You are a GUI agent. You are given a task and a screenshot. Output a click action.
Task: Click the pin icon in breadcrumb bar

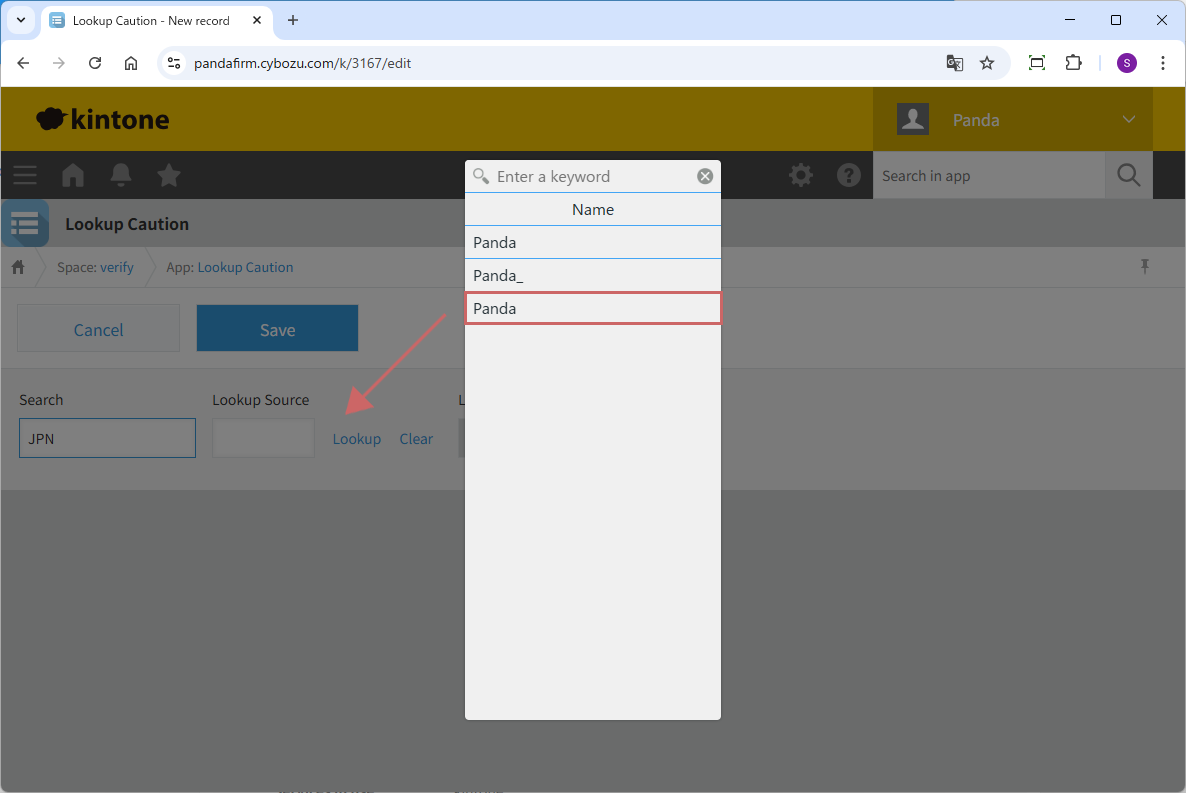1145,266
